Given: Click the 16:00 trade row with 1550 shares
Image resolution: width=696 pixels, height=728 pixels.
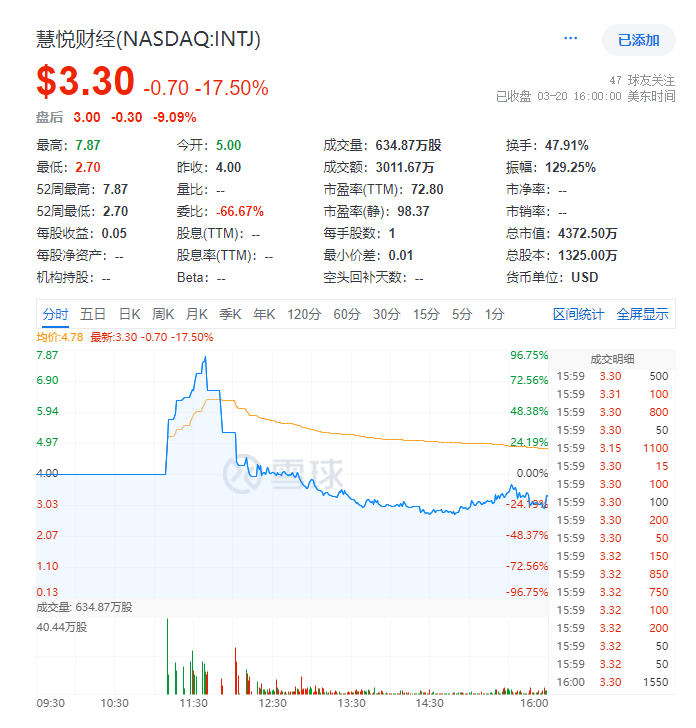Looking at the screenshot, I should [x=612, y=682].
